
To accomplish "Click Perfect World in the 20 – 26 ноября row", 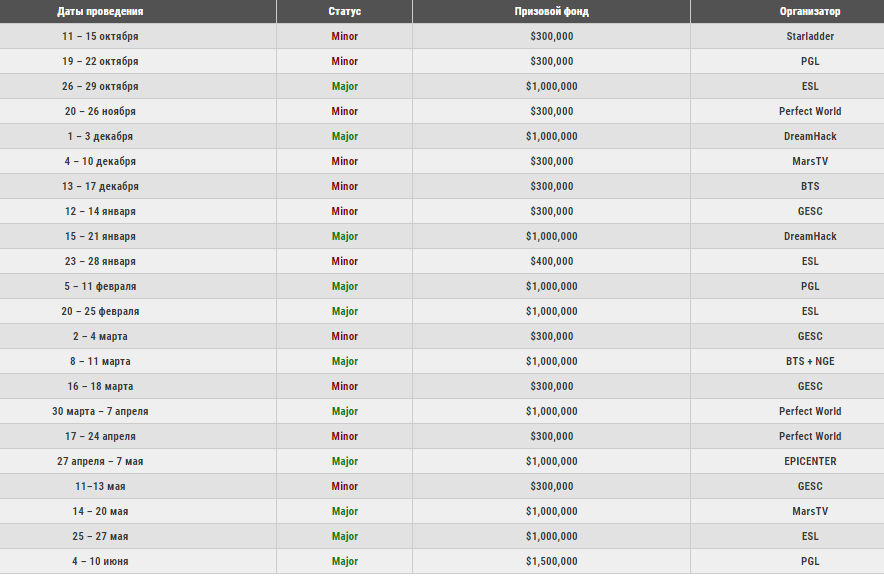I will [x=809, y=111].
